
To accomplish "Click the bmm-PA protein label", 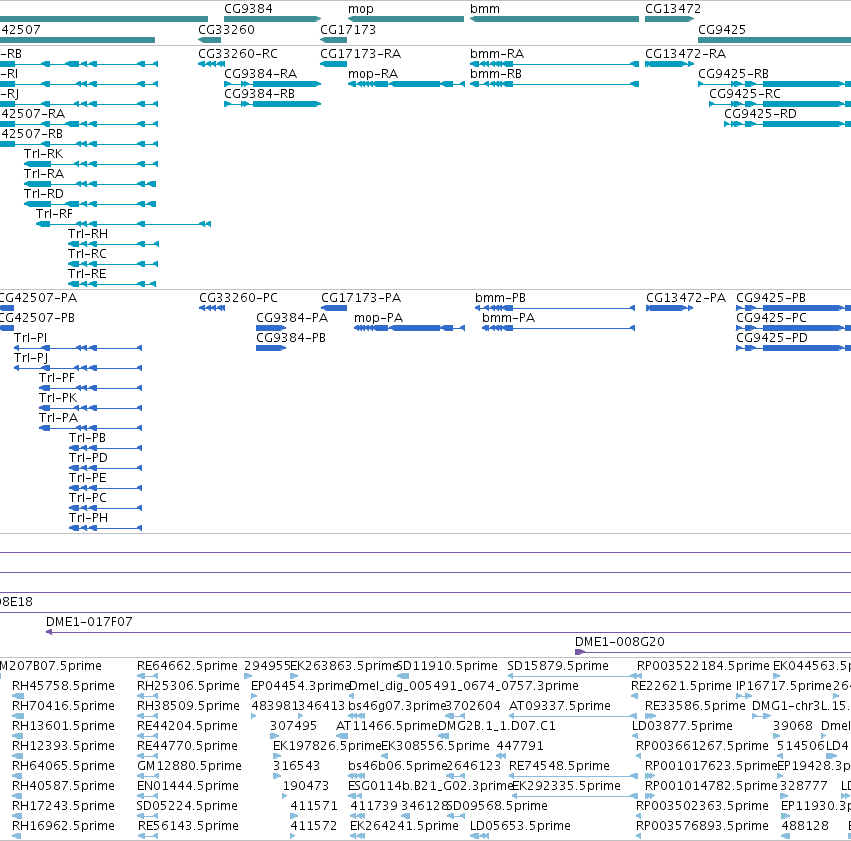I will click(509, 318).
